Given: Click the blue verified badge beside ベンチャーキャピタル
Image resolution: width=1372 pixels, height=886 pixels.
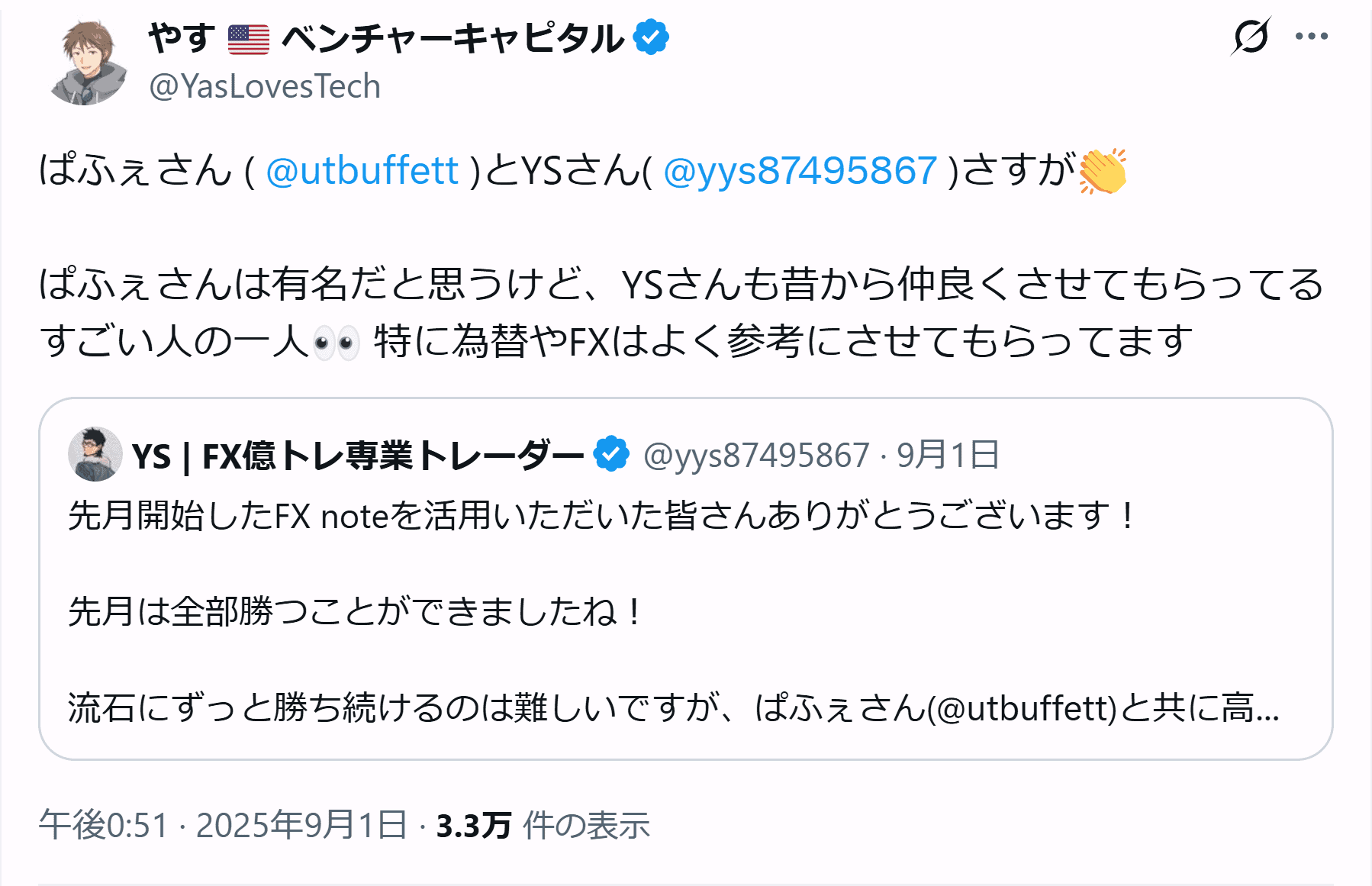Looking at the screenshot, I should (651, 37).
